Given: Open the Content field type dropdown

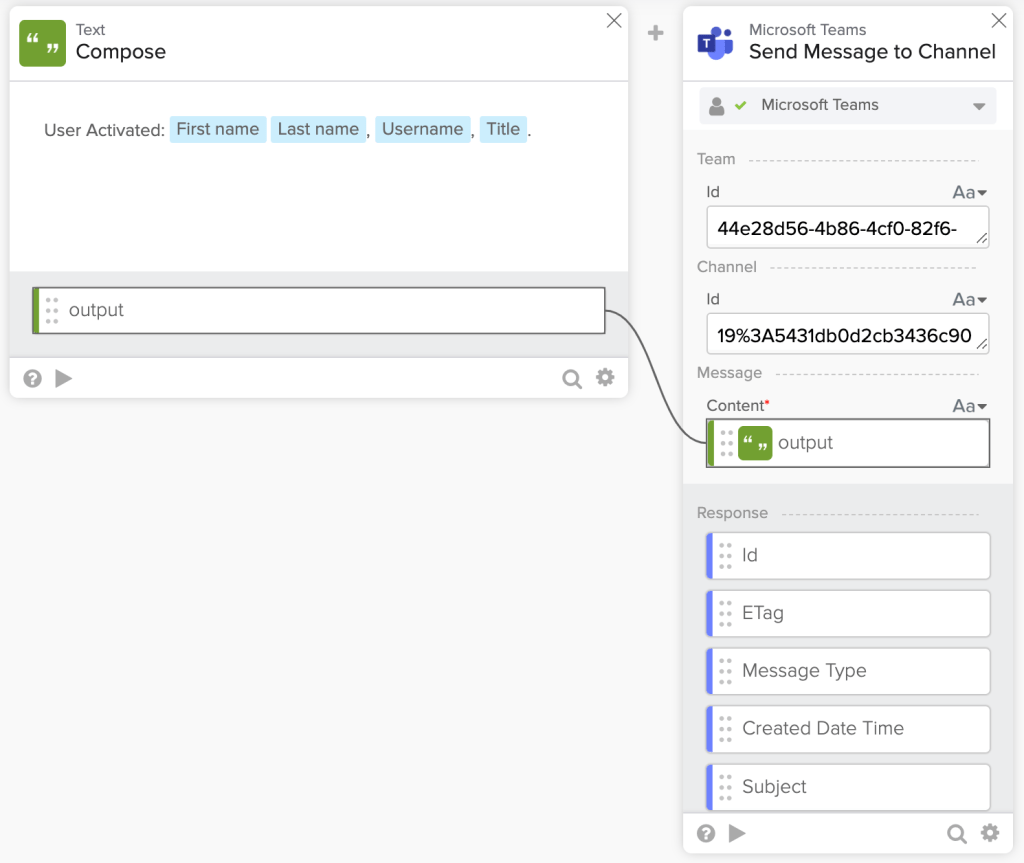Looking at the screenshot, I should [969, 405].
